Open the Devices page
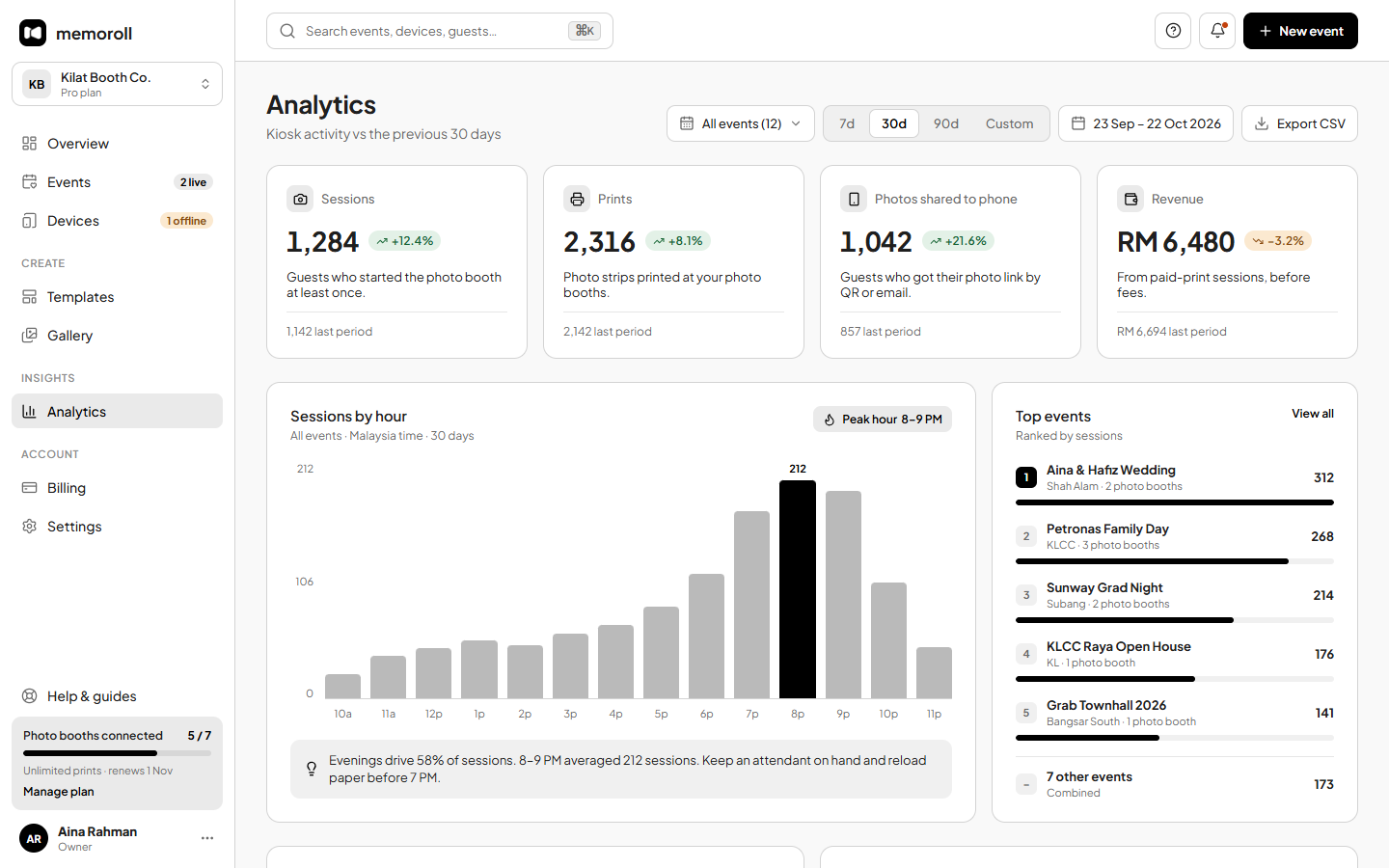The width and height of the screenshot is (1389, 868). pyautogui.click(x=117, y=221)
